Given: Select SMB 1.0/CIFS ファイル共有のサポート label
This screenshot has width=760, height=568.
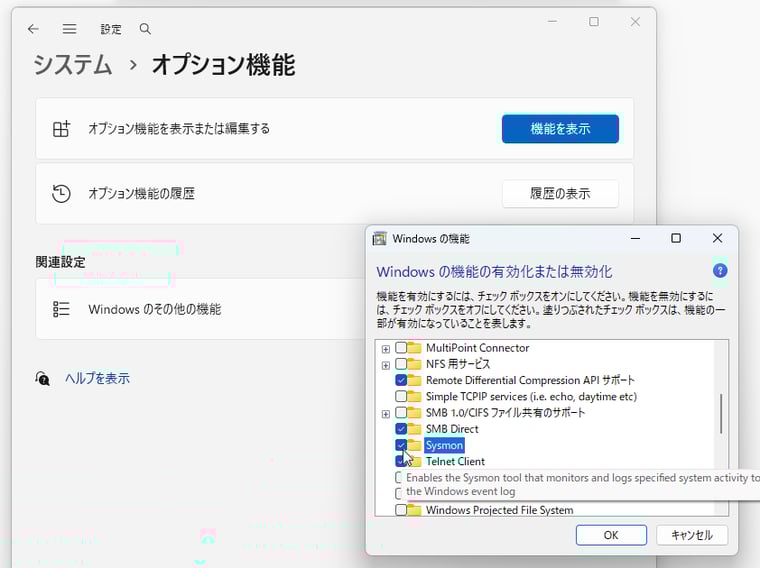Looking at the screenshot, I should [x=506, y=412].
